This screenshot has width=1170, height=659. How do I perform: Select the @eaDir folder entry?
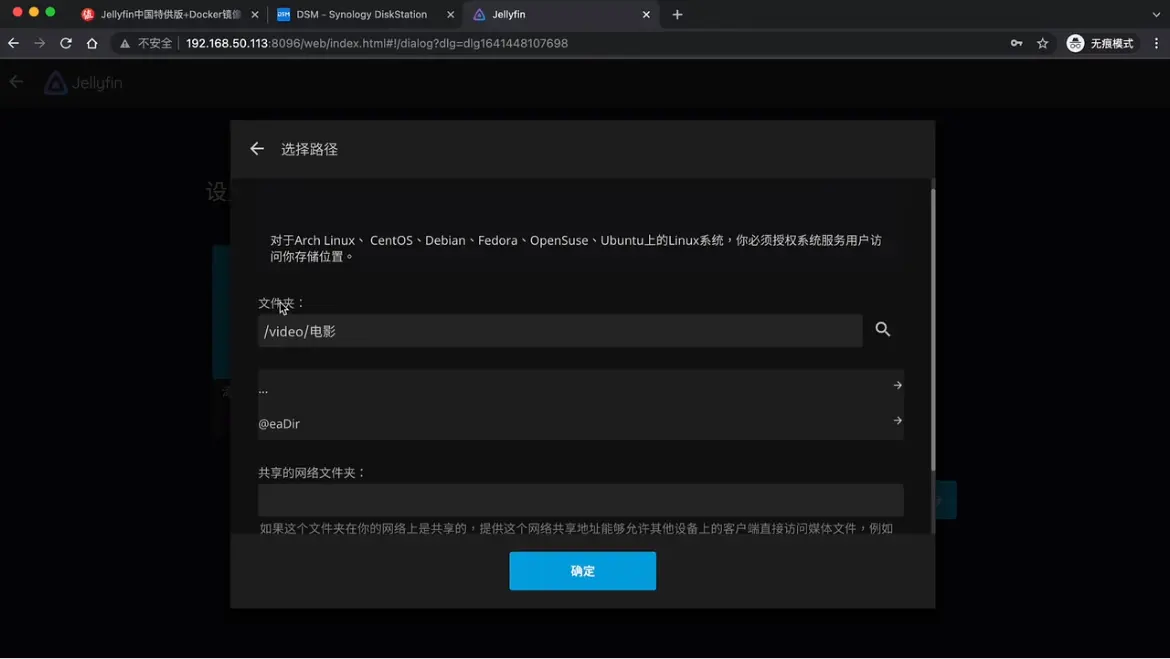280,423
